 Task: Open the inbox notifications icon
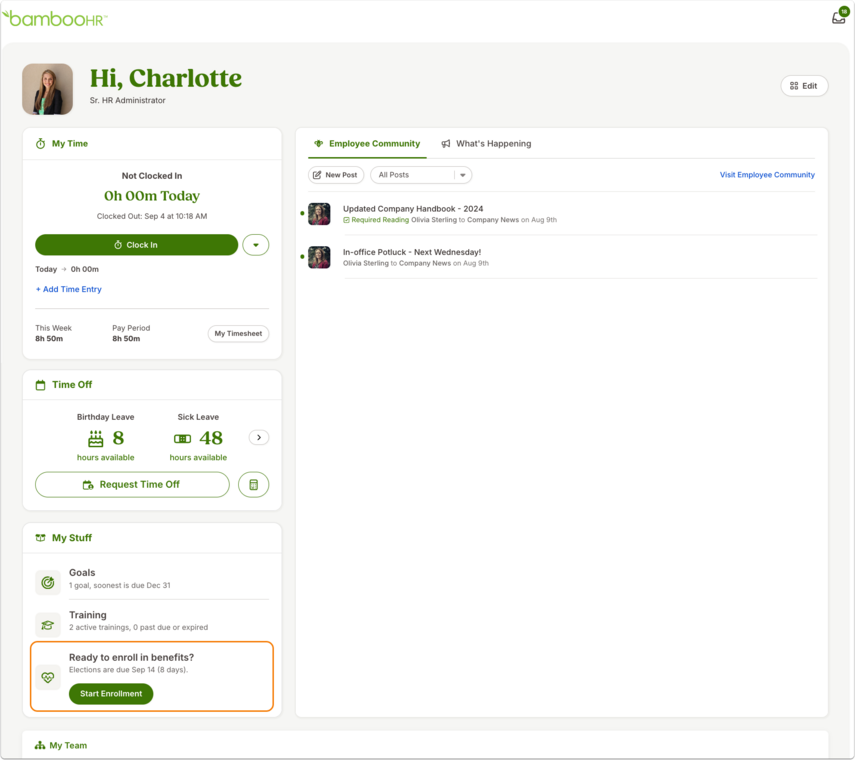pos(839,17)
